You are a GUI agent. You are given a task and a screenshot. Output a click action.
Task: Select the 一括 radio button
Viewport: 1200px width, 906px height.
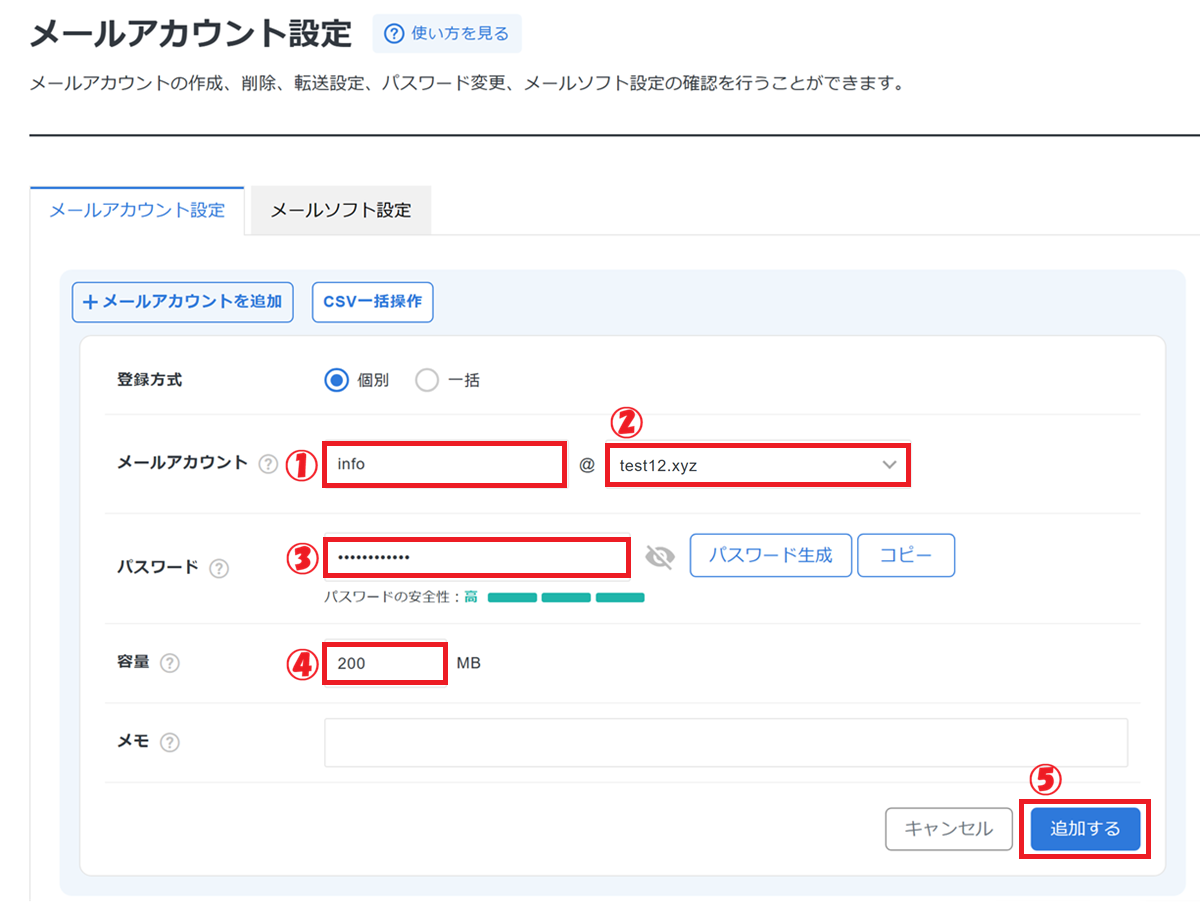(x=427, y=380)
